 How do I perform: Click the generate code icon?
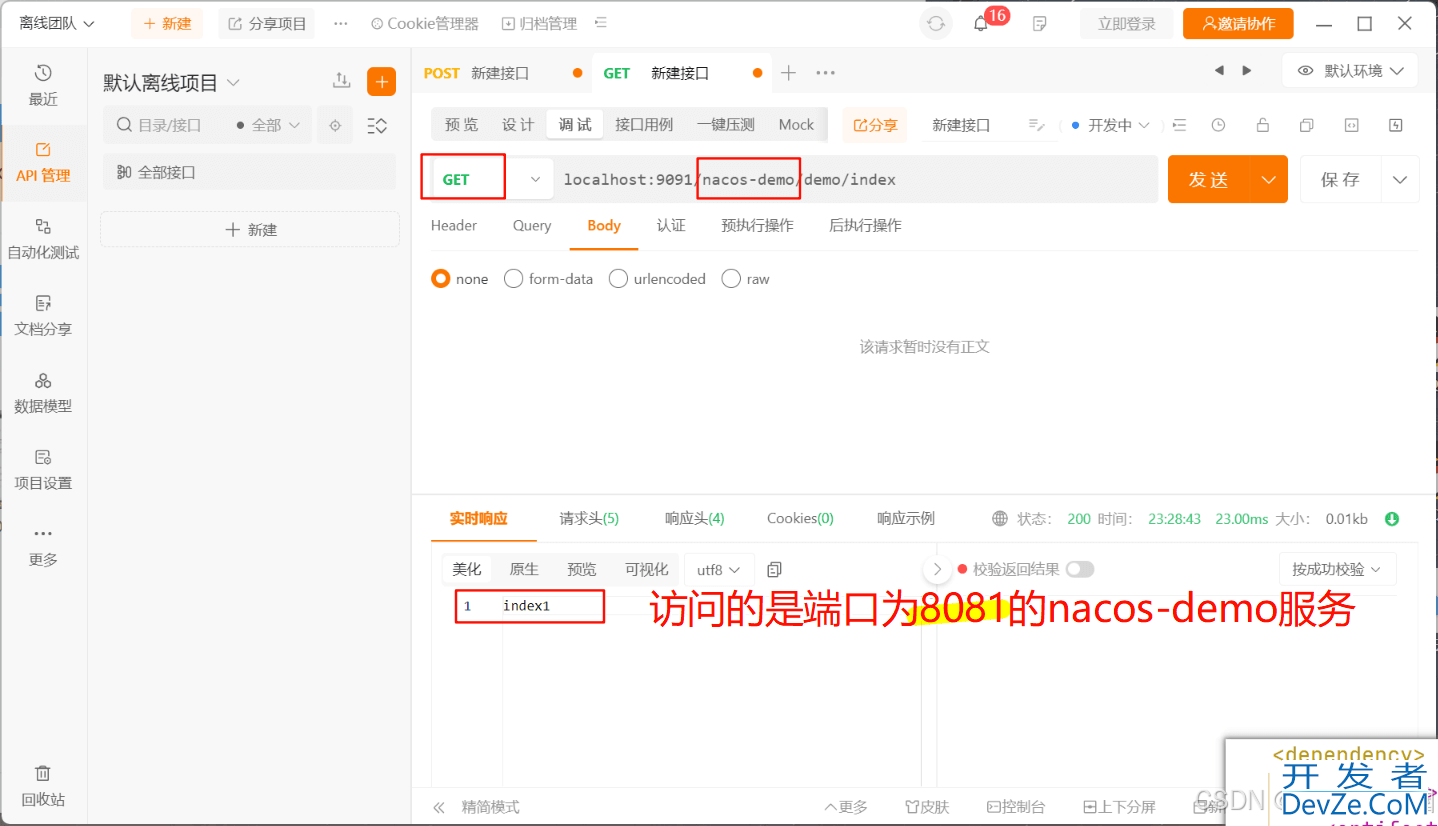coord(1351,125)
